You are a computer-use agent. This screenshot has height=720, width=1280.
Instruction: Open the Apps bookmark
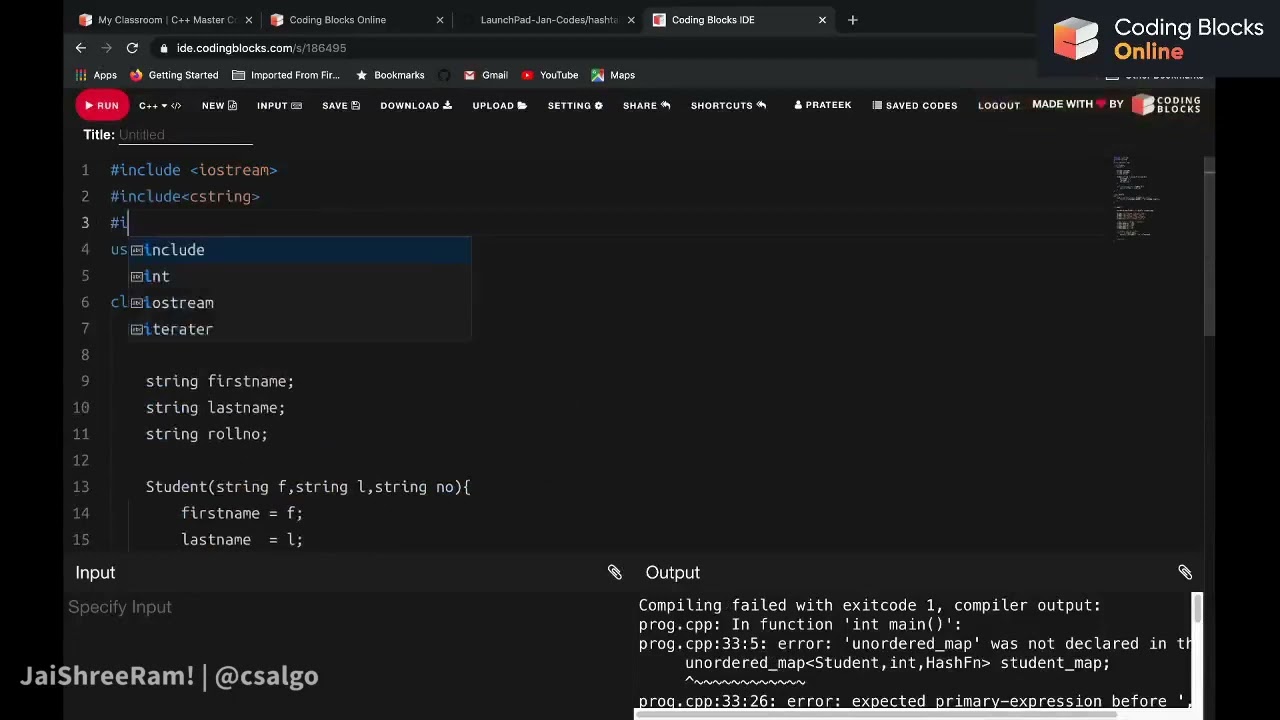(x=96, y=75)
